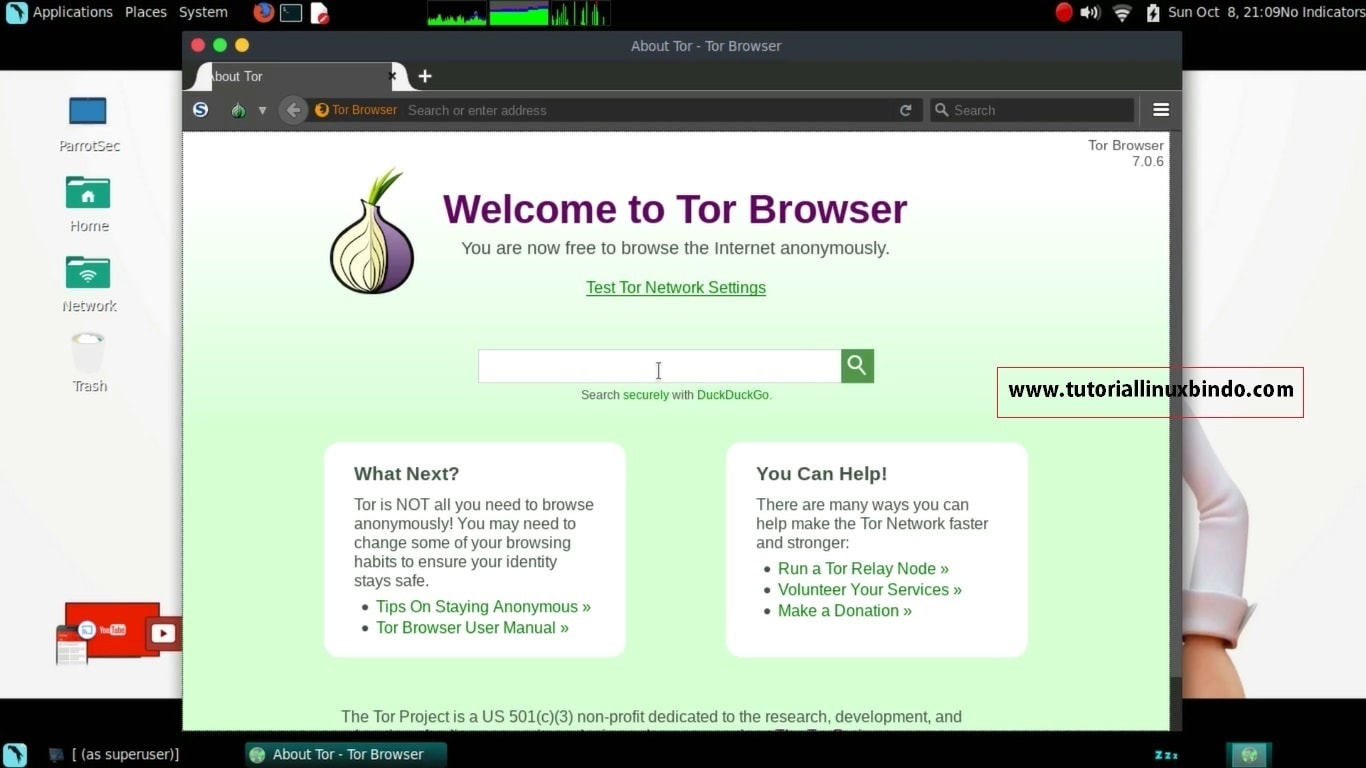Image resolution: width=1366 pixels, height=768 pixels.
Task: Click the Welcome to Tor Browser heading
Action: click(x=675, y=209)
